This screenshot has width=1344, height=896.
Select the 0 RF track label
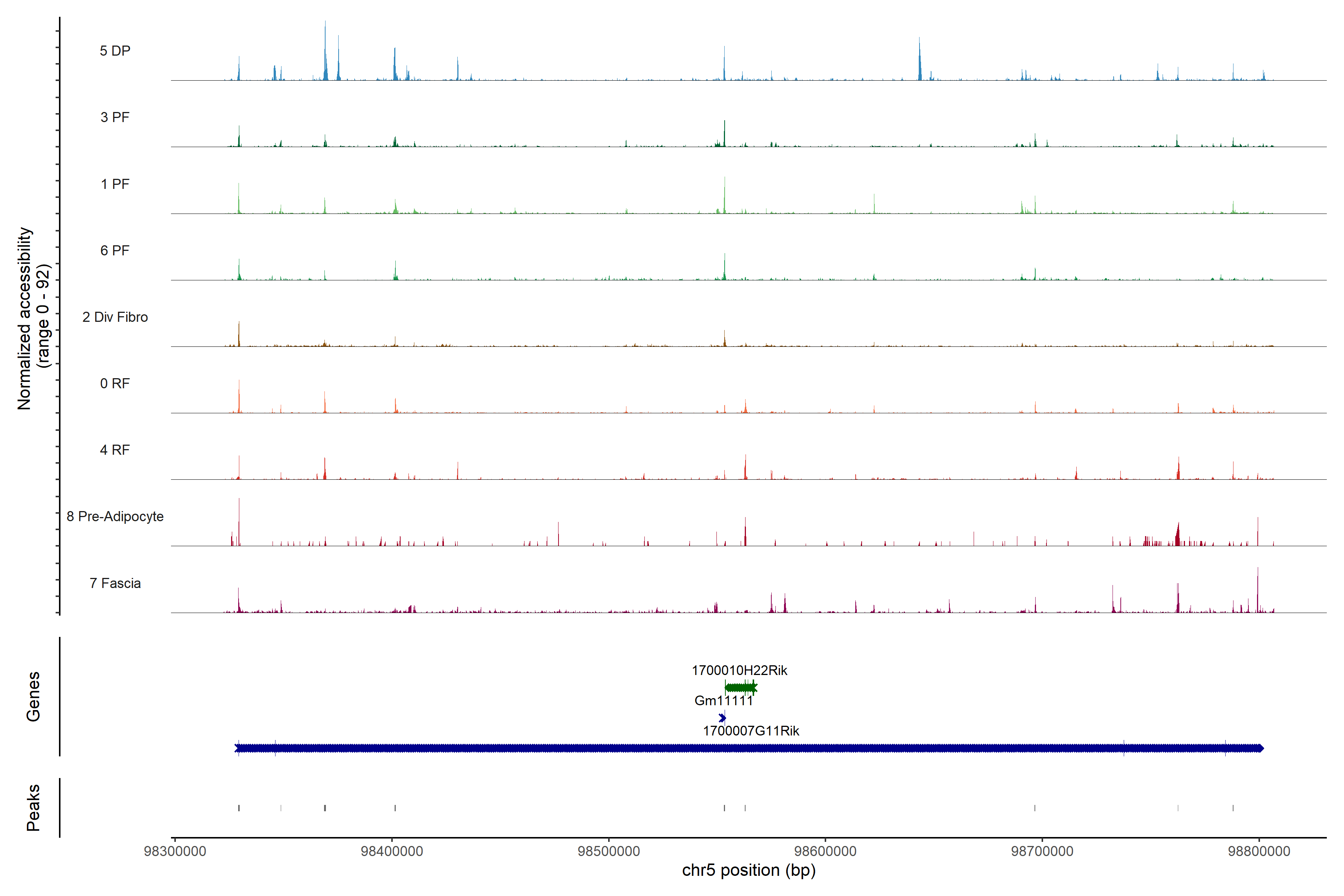click(x=115, y=383)
